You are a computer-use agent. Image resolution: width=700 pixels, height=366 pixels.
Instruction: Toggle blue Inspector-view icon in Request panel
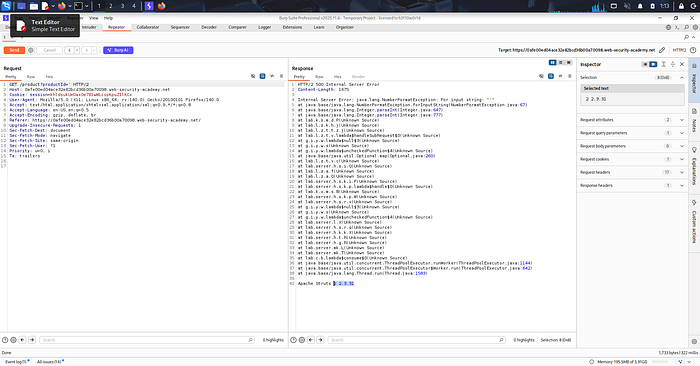pos(262,76)
